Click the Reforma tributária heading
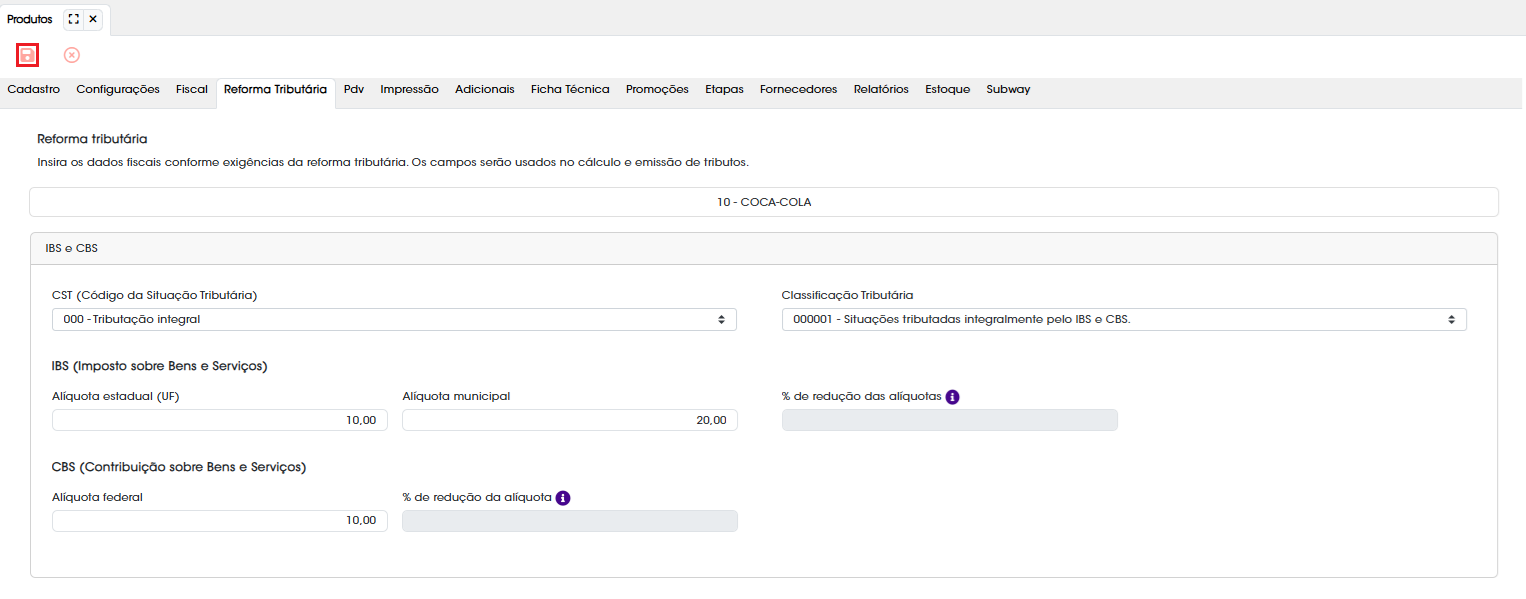 (x=92, y=139)
